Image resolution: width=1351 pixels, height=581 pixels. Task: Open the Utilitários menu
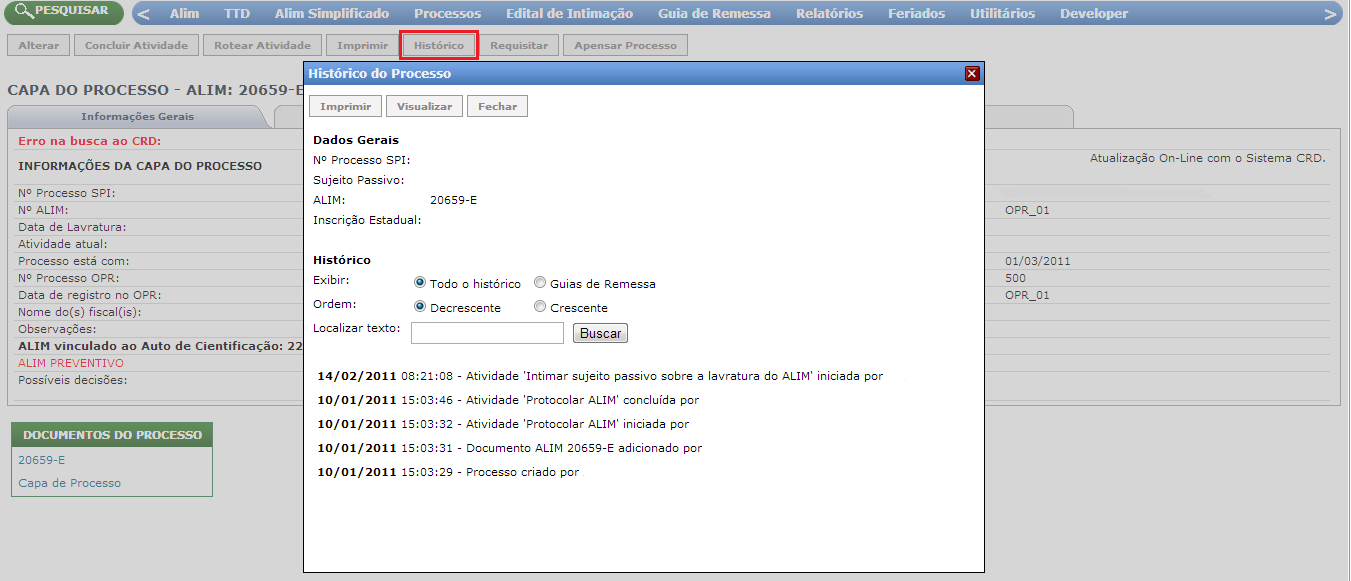coord(1002,14)
